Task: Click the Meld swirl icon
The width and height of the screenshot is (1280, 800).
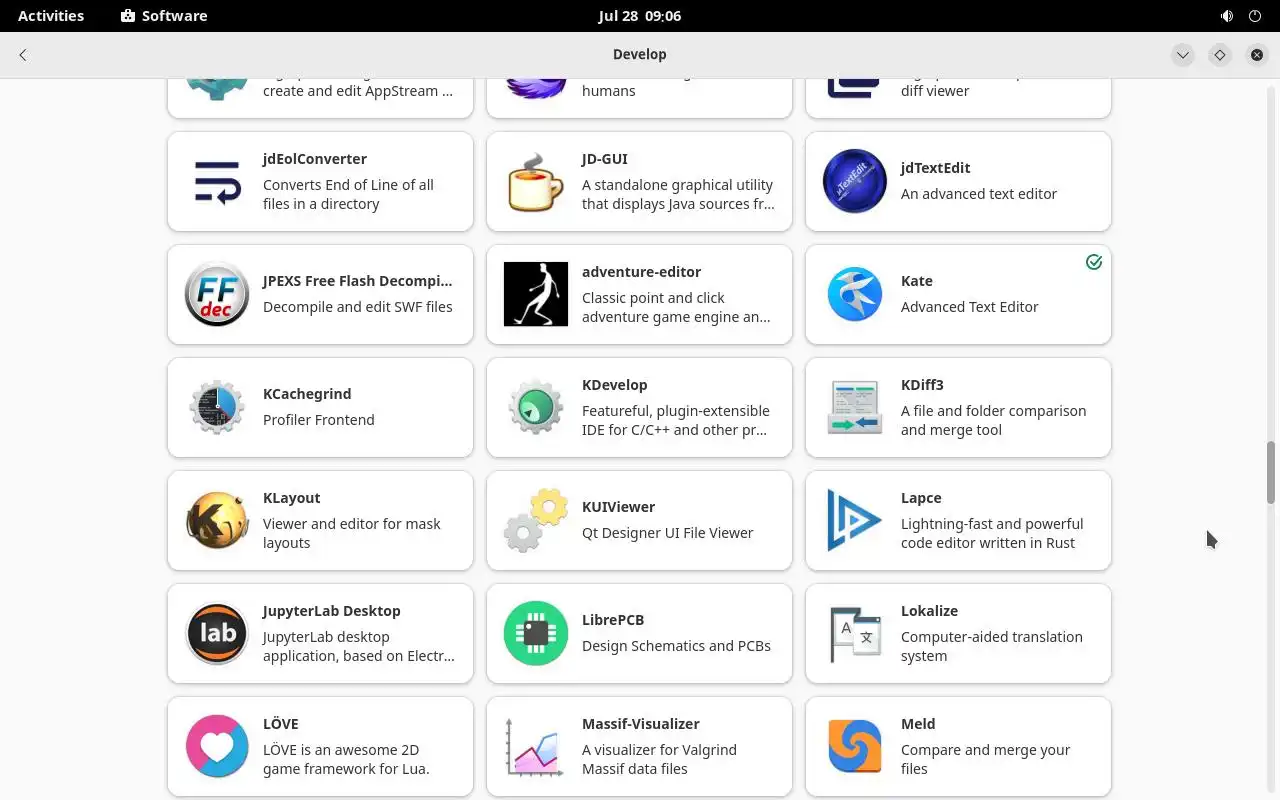Action: tap(855, 746)
